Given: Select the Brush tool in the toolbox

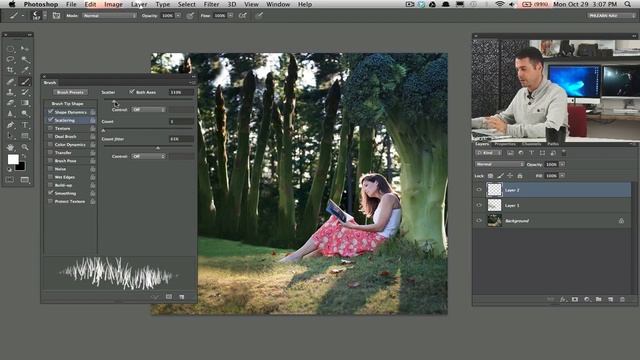Looking at the screenshot, I should coord(25,82).
